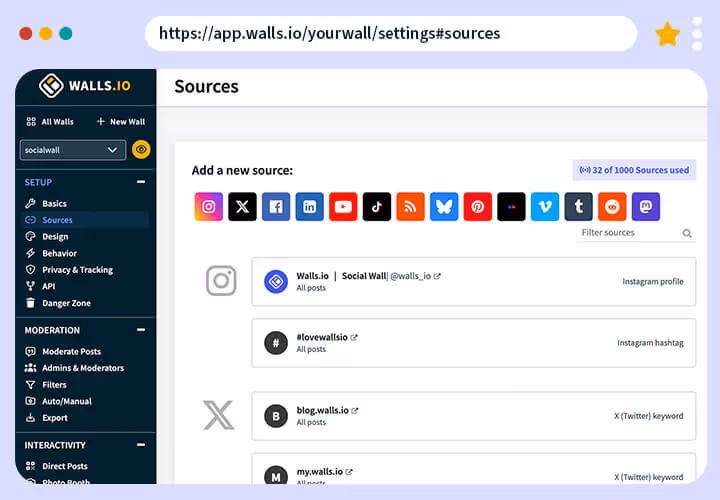Click the large Instagram group icon
Screen dimensions: 720x500
coord(221,281)
